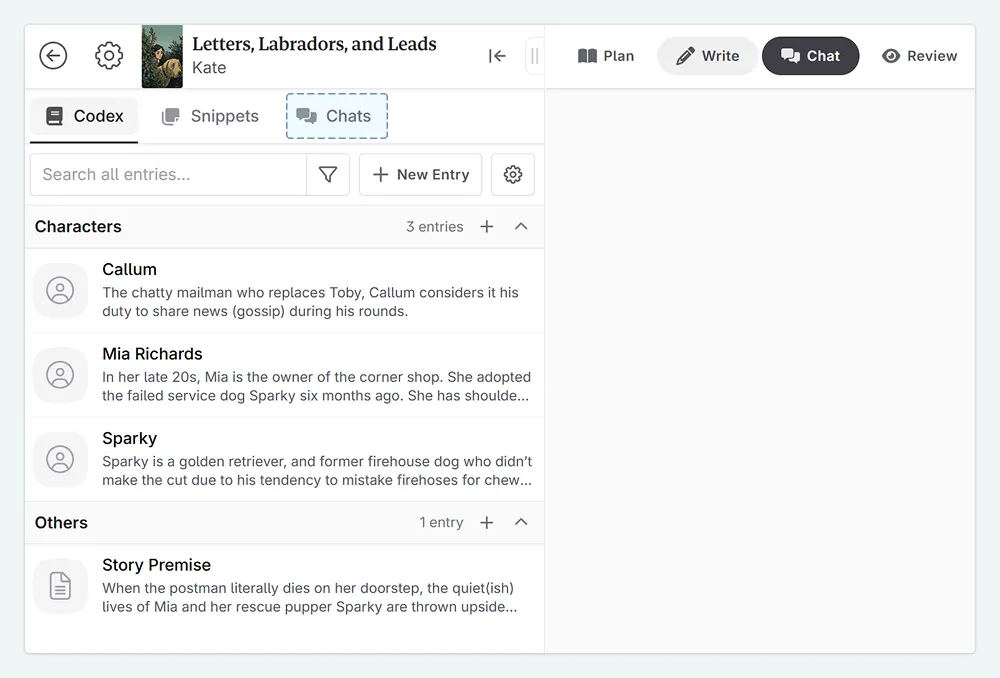Select the Codex tab
1000x678 pixels.
84,116
